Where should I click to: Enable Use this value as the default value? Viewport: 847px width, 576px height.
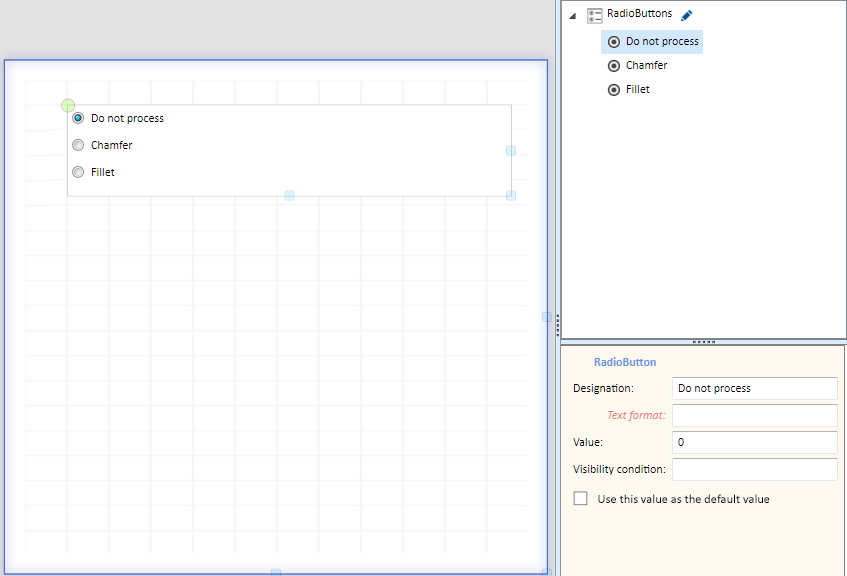(x=581, y=498)
